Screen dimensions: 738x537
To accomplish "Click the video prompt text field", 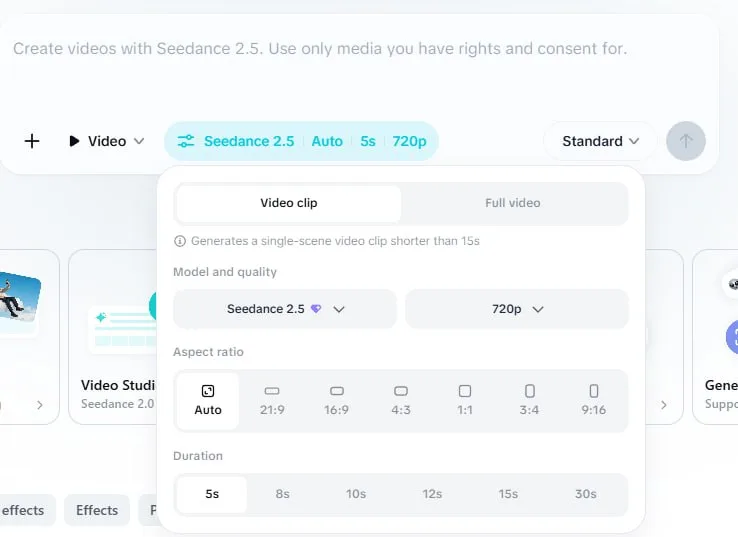I will coord(358,66).
